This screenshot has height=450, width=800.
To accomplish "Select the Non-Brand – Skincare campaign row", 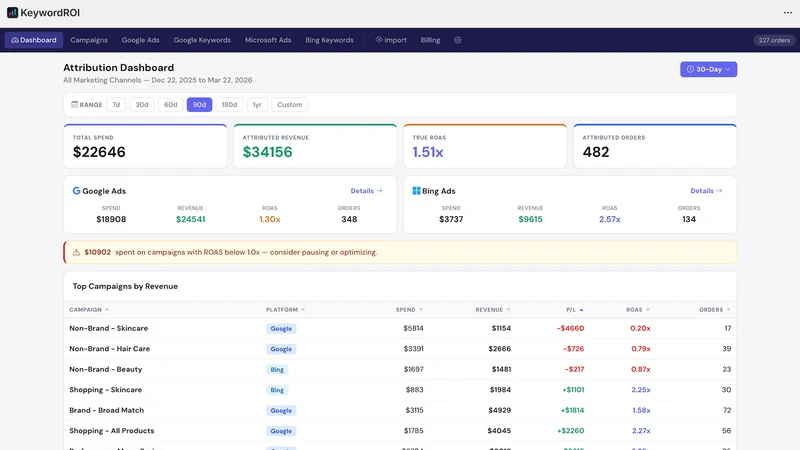I will [400, 329].
